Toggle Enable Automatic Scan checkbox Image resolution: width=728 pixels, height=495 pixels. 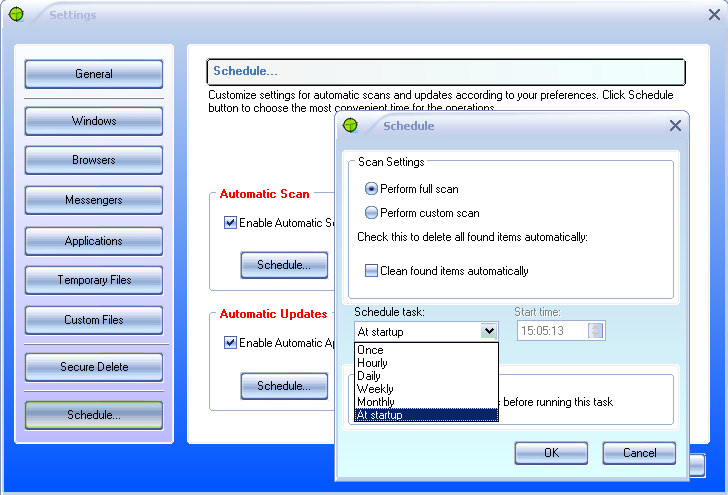[x=231, y=223]
